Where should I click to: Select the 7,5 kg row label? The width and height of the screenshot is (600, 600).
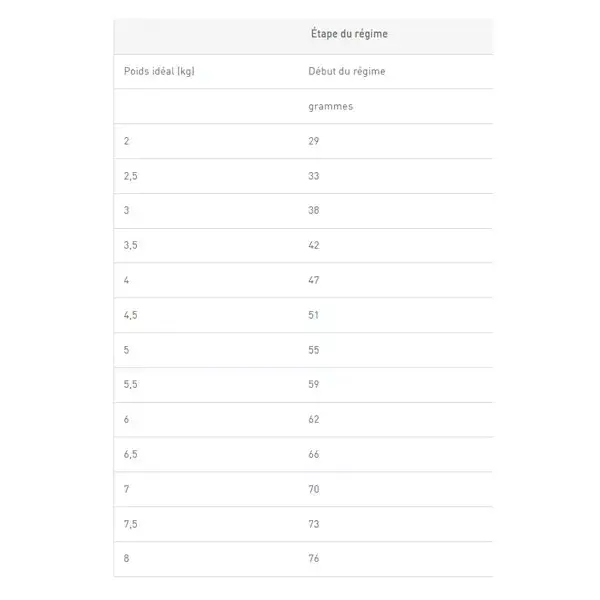130,524
